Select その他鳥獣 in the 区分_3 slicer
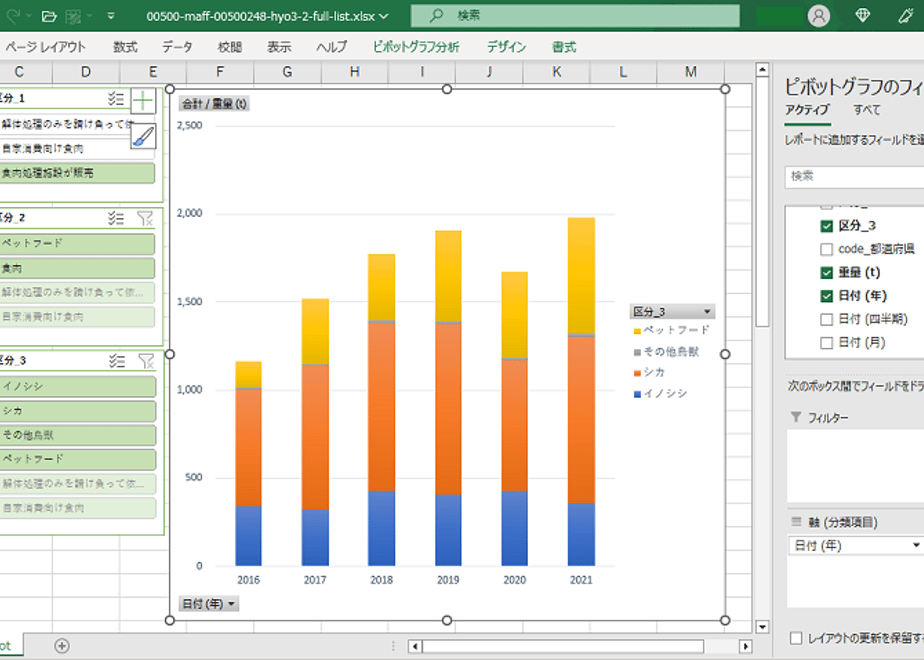Screen dimensions: 924x660 pos(78,435)
